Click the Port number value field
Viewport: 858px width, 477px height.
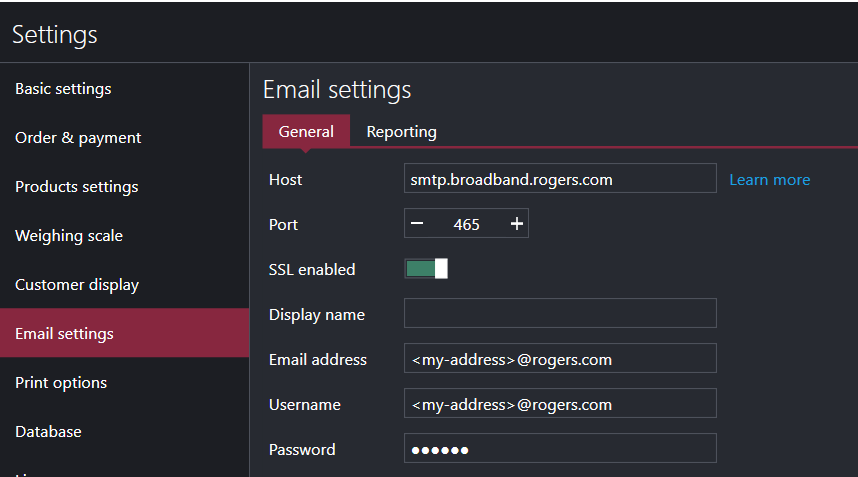click(466, 224)
